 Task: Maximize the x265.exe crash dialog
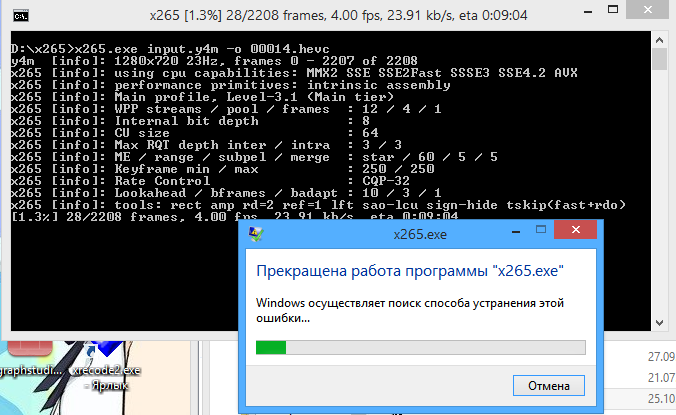(541, 230)
